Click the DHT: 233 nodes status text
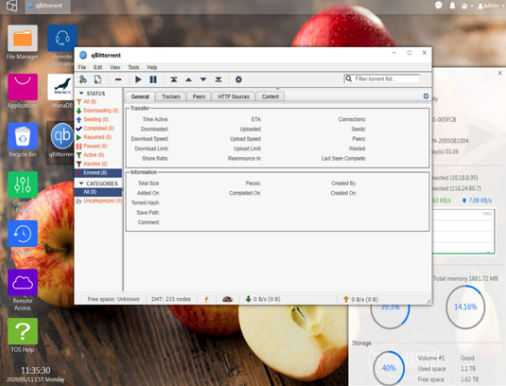Viewport: 506px width, 386px height. (x=171, y=299)
